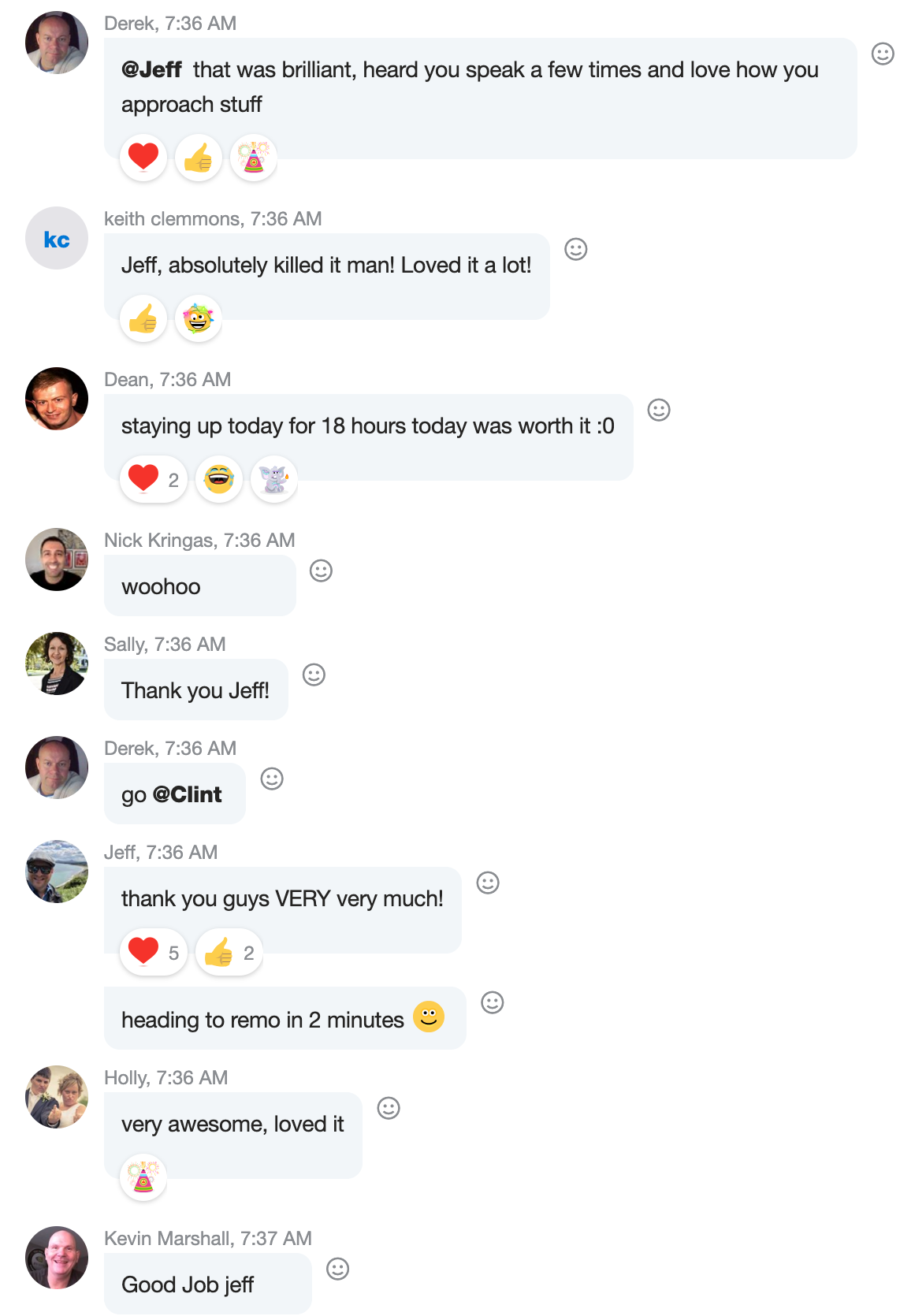React to heading to remo message

(x=493, y=1002)
